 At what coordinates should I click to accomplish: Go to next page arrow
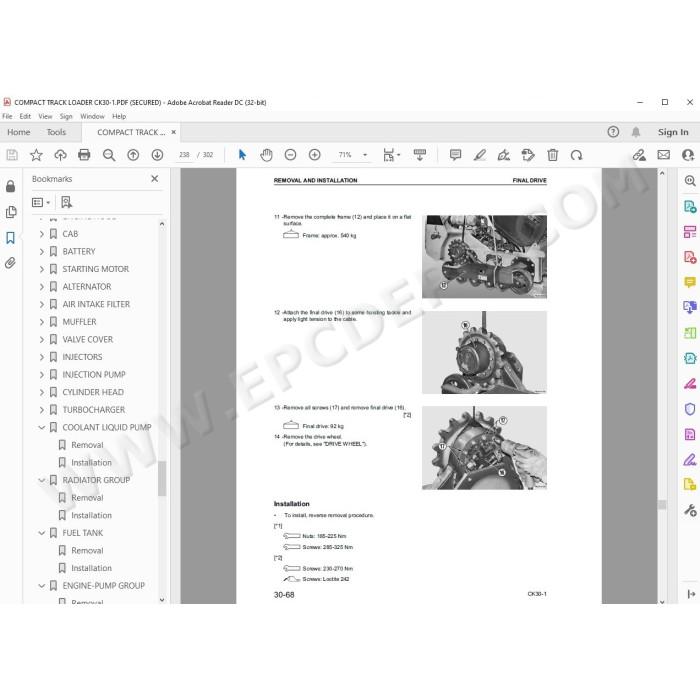point(157,155)
